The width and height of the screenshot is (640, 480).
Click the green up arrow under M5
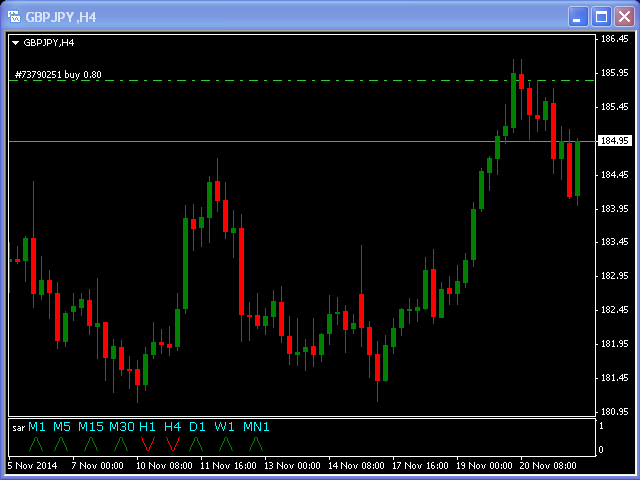pyautogui.click(x=61, y=444)
